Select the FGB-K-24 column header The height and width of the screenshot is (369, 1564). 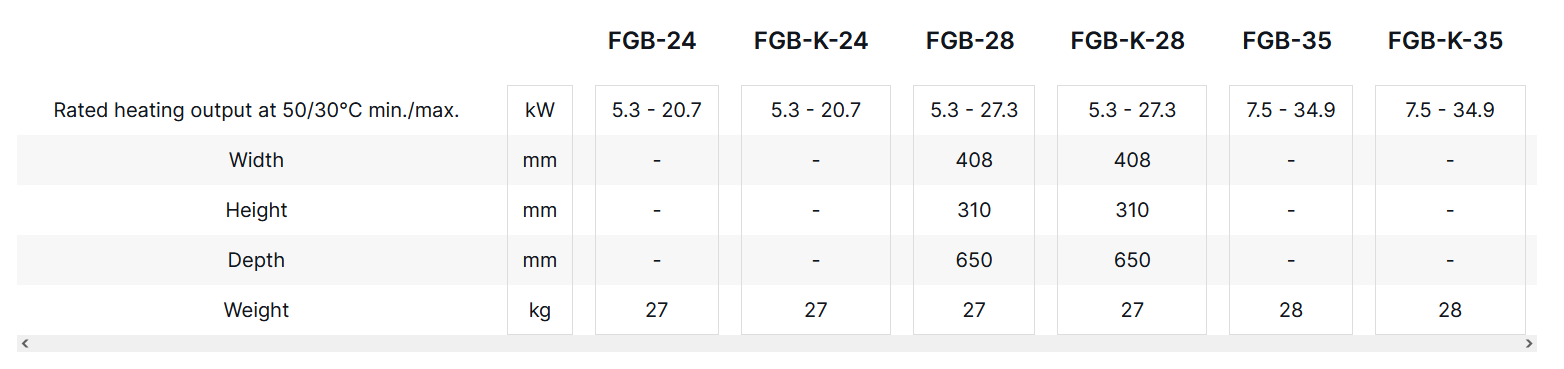pyautogui.click(x=811, y=41)
